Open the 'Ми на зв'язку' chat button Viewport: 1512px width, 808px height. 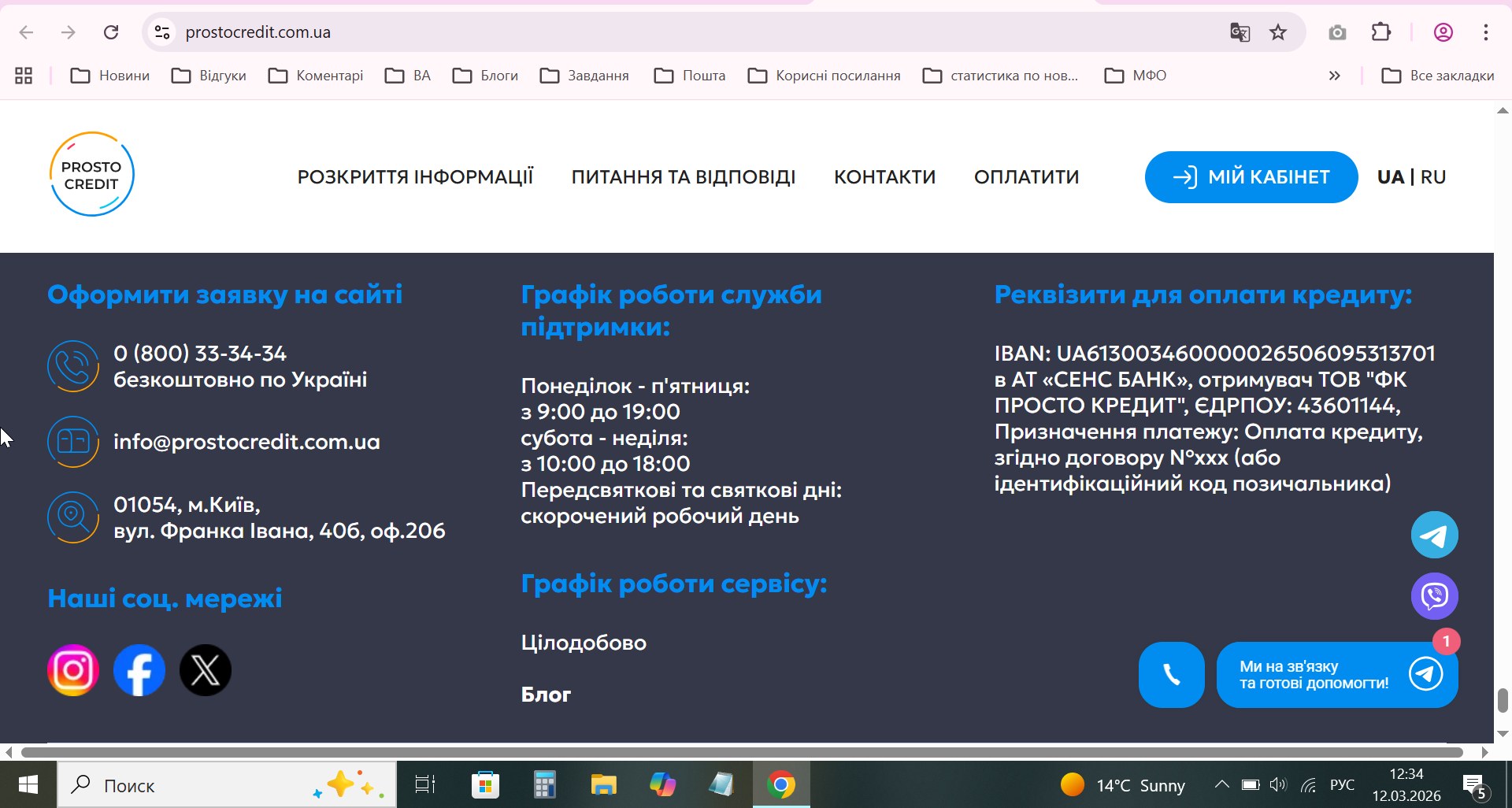click(x=1337, y=675)
